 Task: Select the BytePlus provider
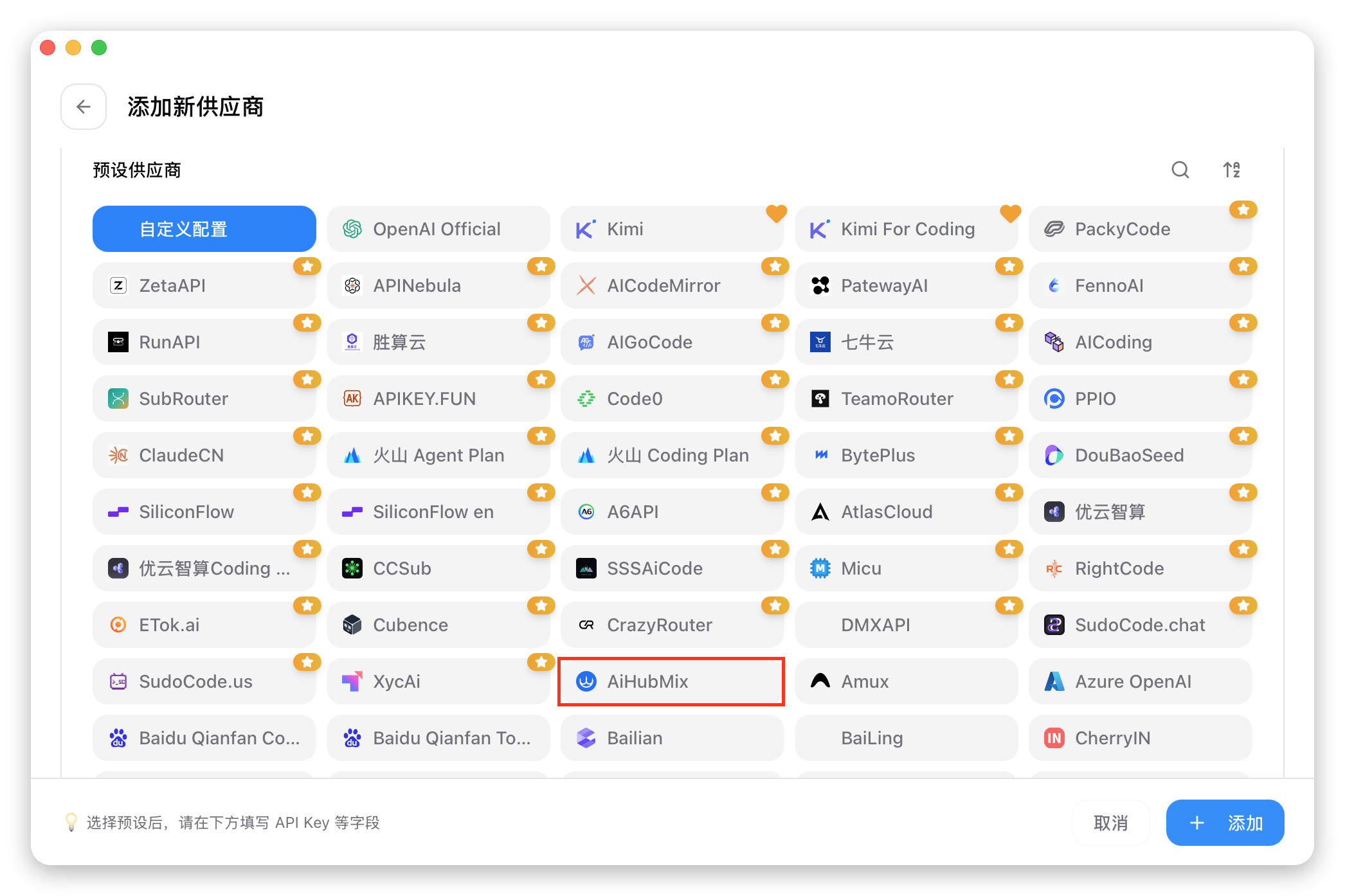pyautogui.click(x=906, y=455)
